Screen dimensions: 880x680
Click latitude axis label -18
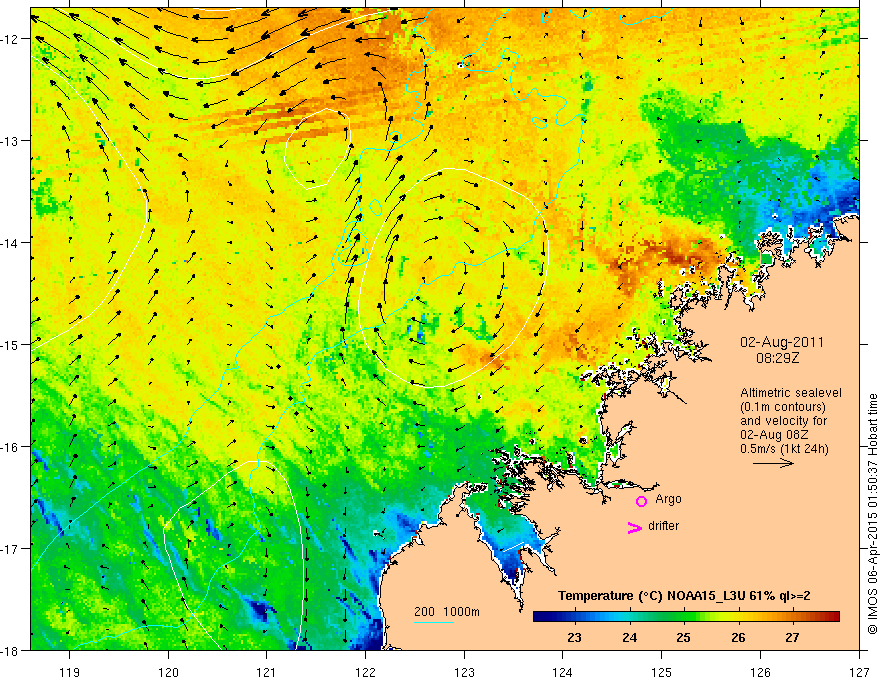click(10, 650)
